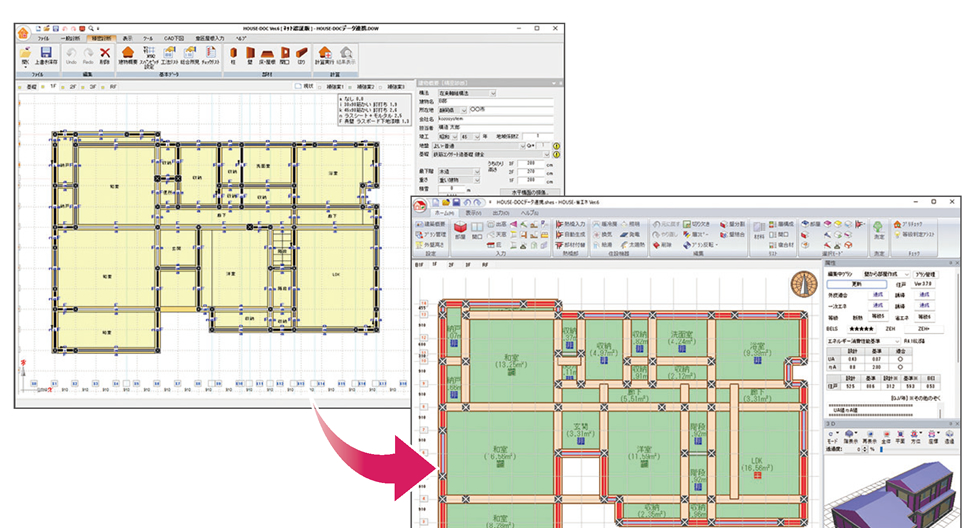Click the 上書き保存 save icon
The image size is (972, 528).
46,57
